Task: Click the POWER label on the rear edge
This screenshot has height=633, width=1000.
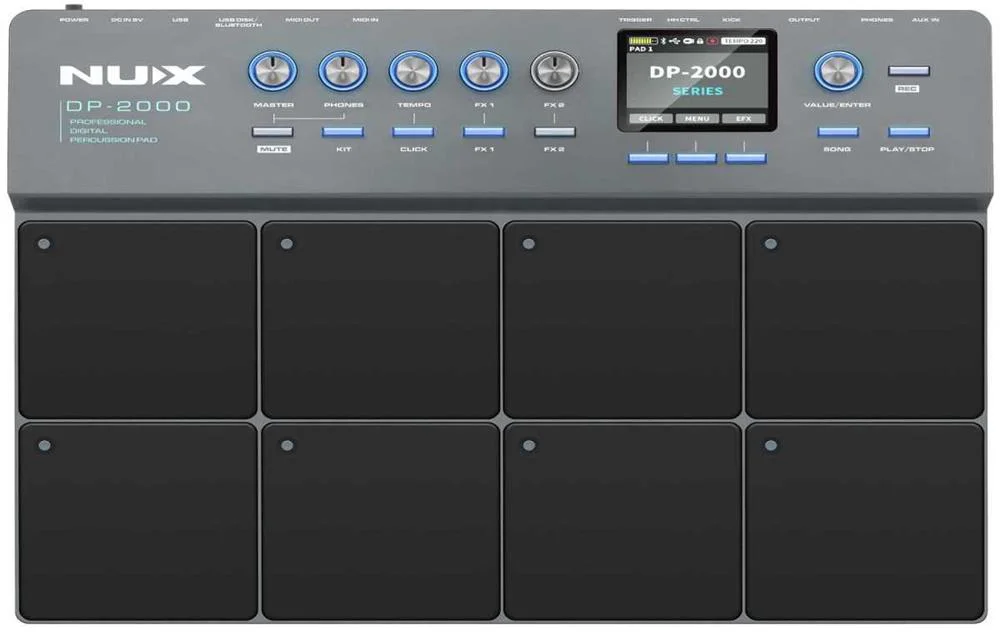Action: 74,20
